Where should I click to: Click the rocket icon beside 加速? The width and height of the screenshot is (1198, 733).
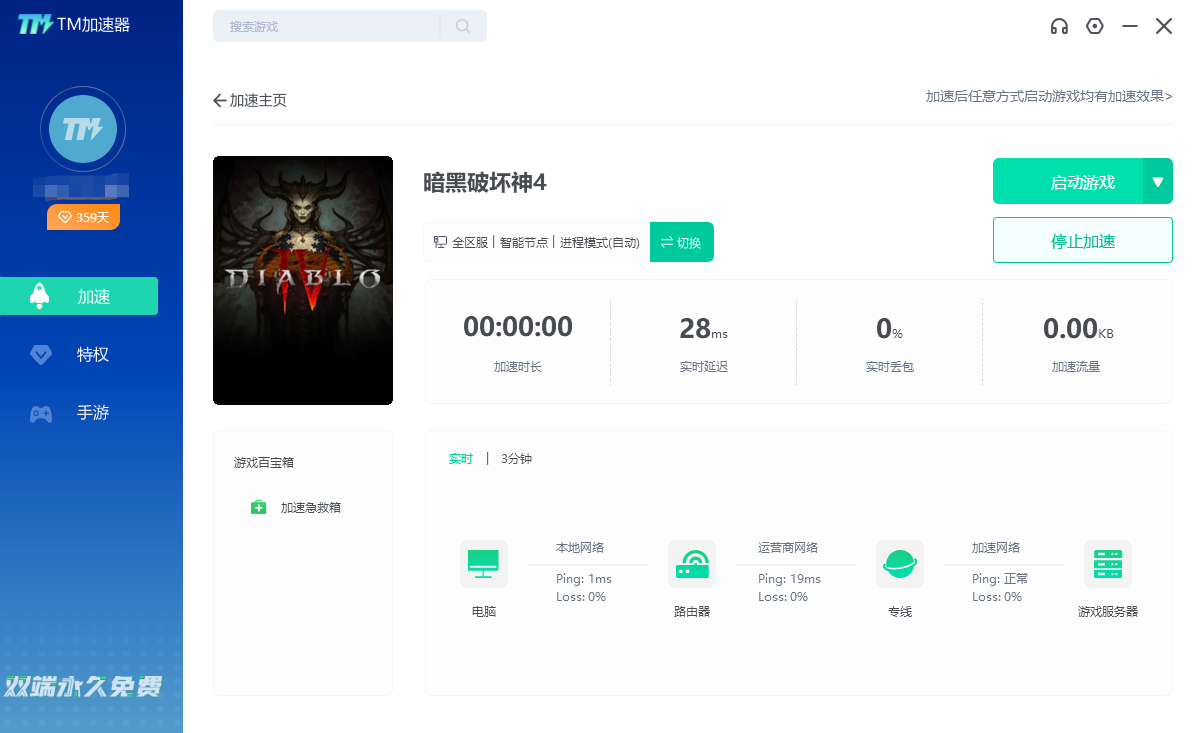pos(40,296)
